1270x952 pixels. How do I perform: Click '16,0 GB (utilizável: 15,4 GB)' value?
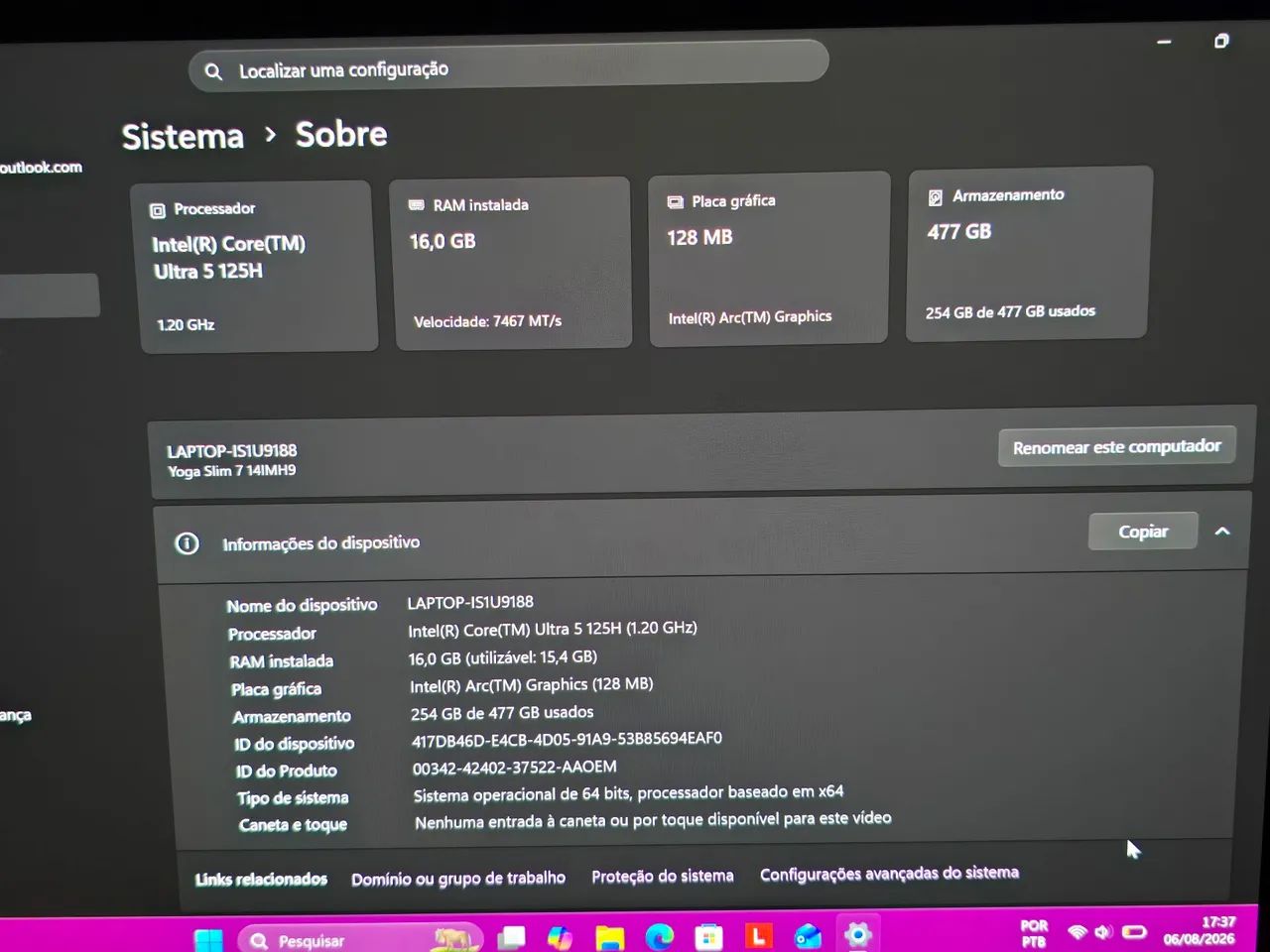coord(503,656)
